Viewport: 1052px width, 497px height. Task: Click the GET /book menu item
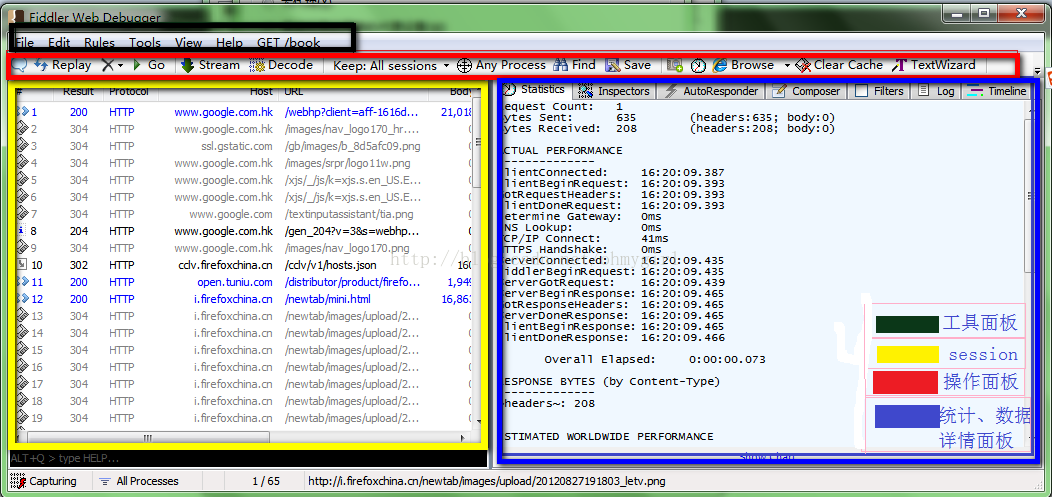[x=288, y=42]
